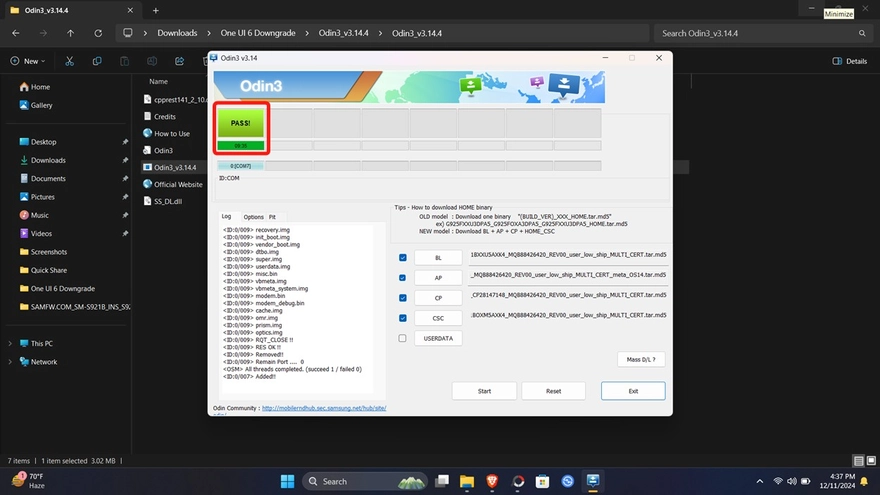Expand Network in the sidebar

click(10, 362)
